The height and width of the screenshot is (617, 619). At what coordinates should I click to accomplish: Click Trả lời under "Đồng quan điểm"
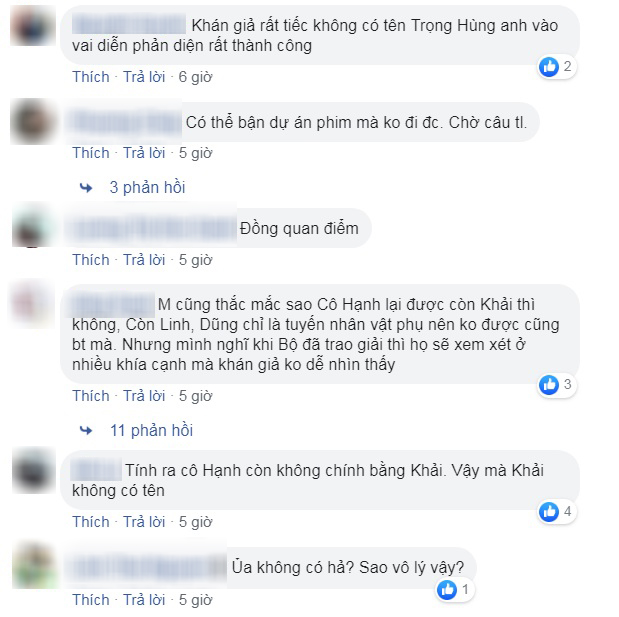[144, 260]
